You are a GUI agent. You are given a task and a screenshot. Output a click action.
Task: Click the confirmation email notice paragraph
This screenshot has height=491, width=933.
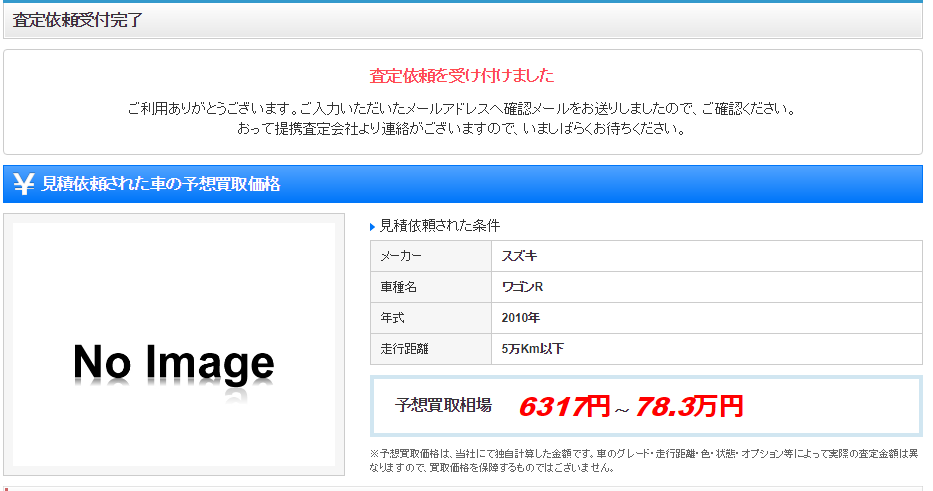coord(462,118)
